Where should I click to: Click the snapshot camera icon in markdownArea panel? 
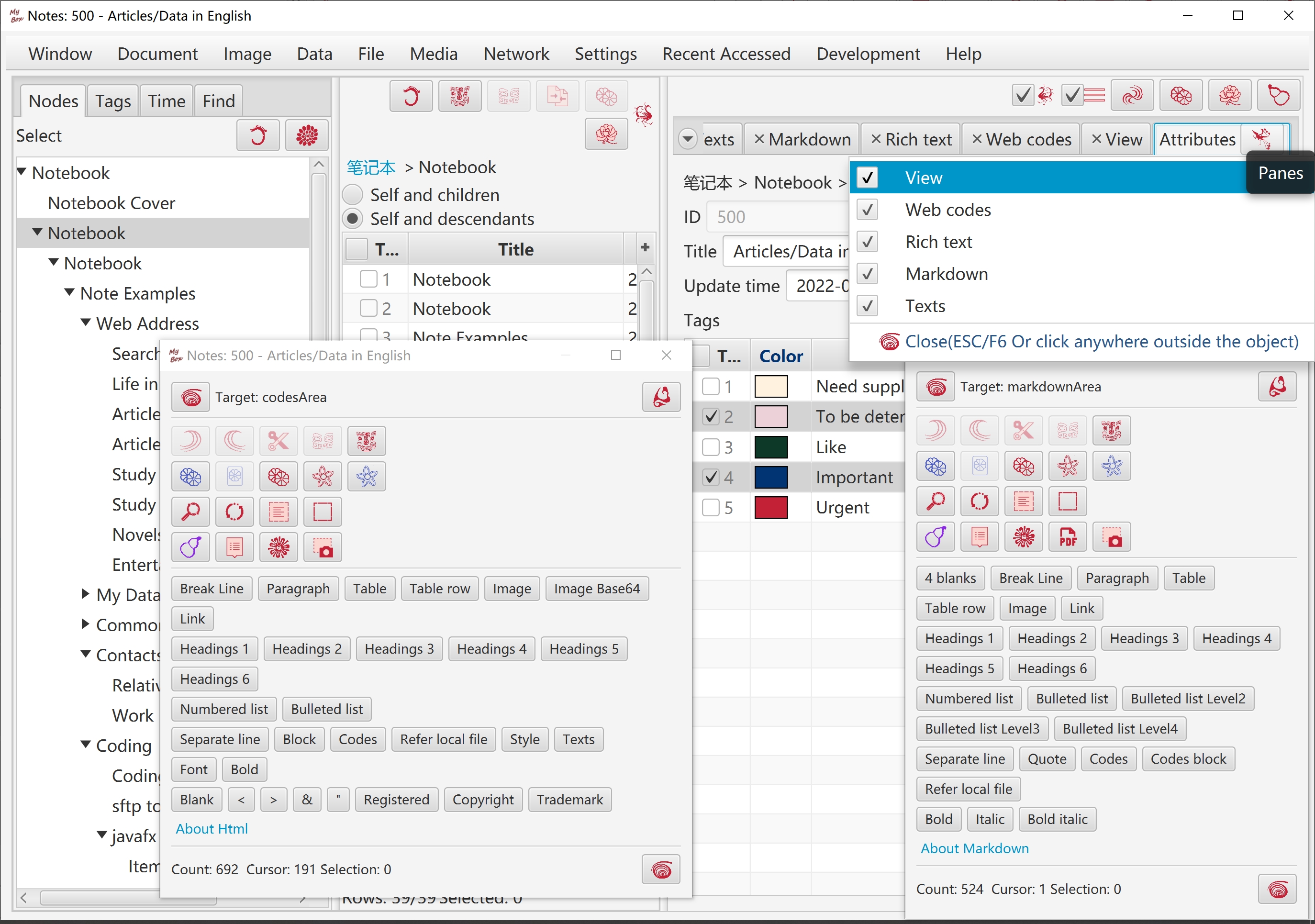coord(1112,537)
